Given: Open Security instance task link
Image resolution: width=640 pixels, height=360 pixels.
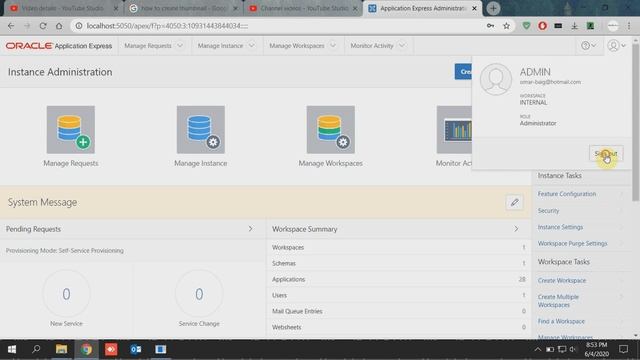Looking at the screenshot, I should pos(548,211).
